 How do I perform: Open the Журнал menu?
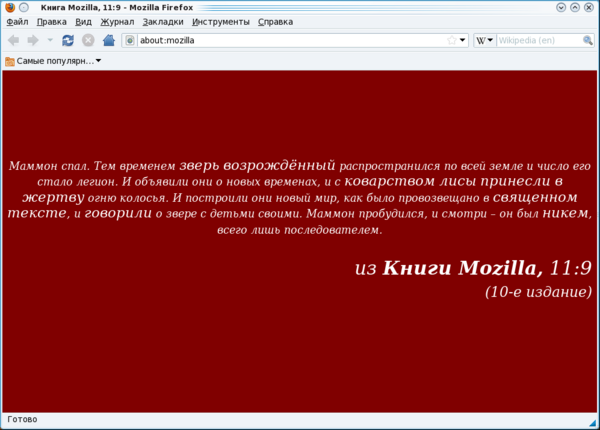click(x=117, y=22)
